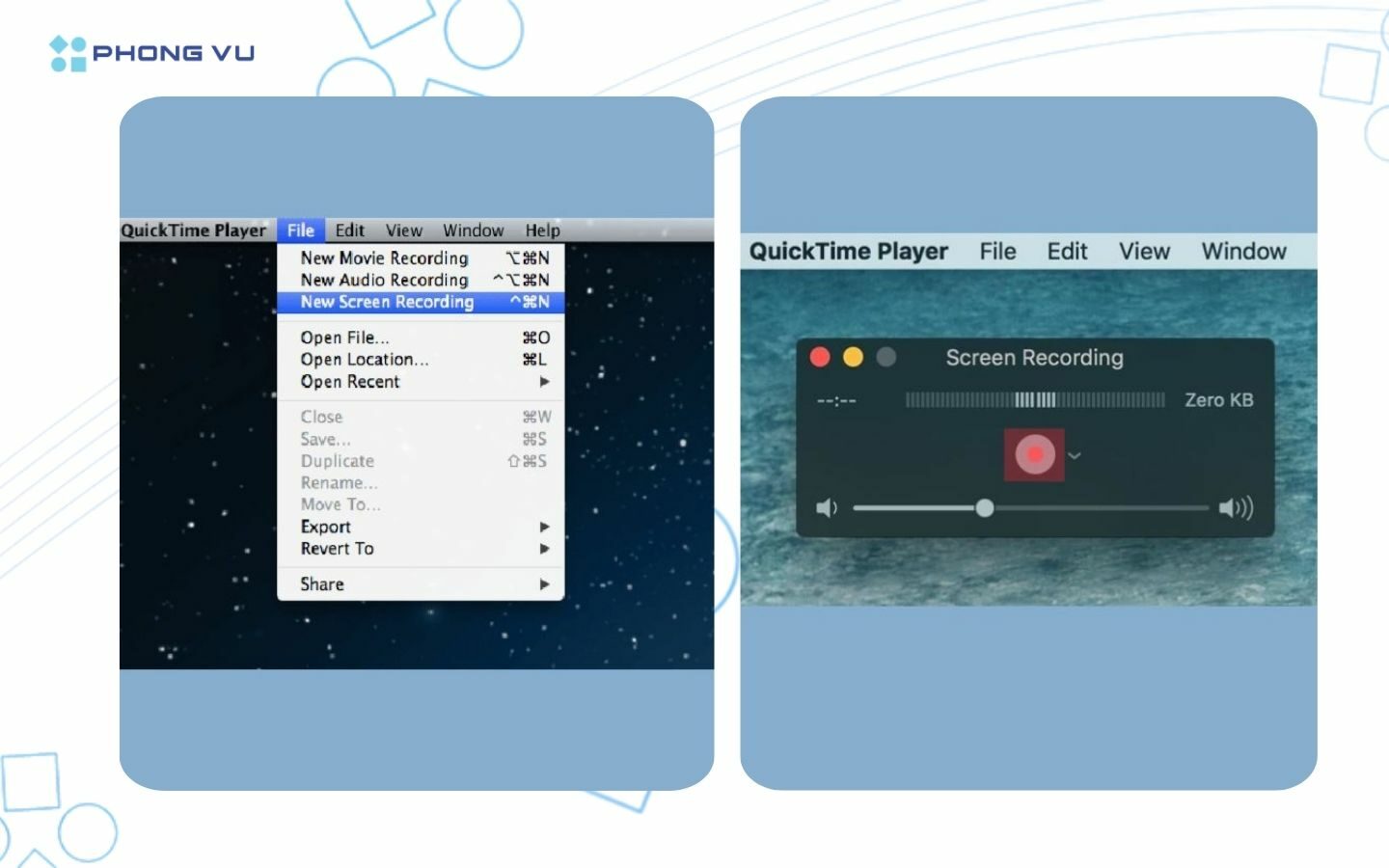Viewport: 1389px width, 868px height.
Task: Click the Screen Recording window title
Action: coord(1034,358)
